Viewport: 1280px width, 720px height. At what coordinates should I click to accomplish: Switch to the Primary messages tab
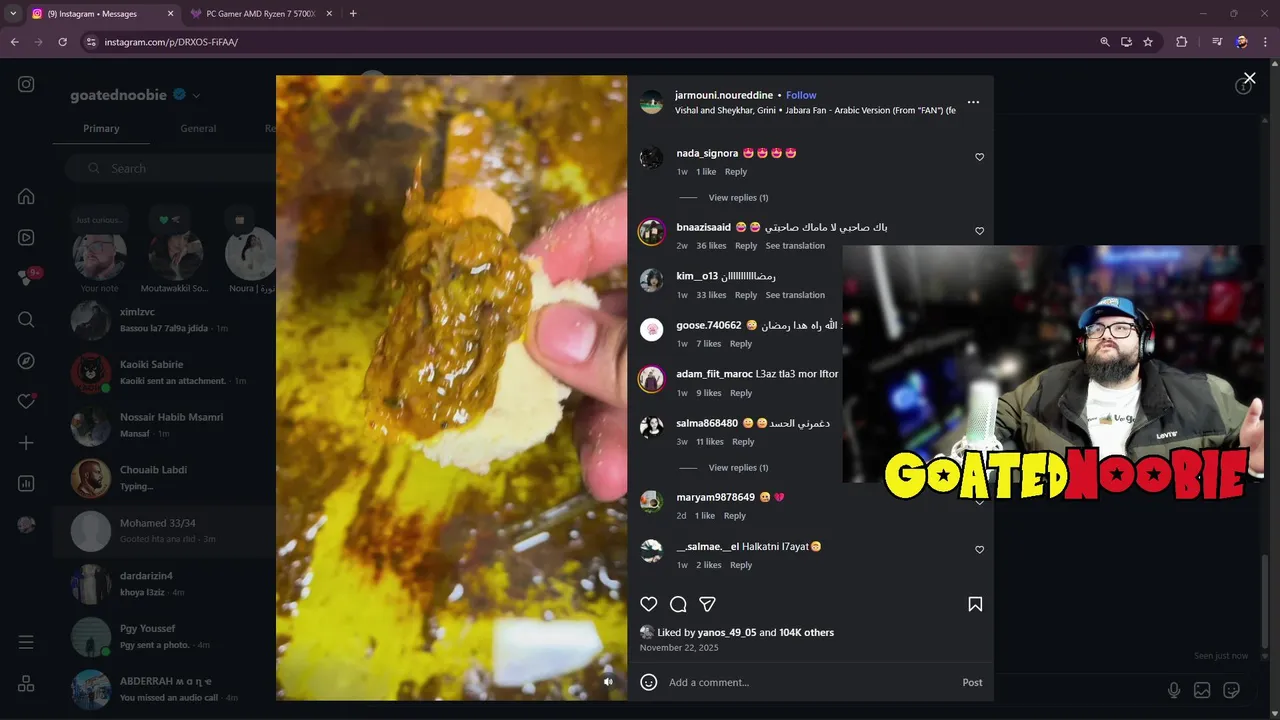coord(101,128)
